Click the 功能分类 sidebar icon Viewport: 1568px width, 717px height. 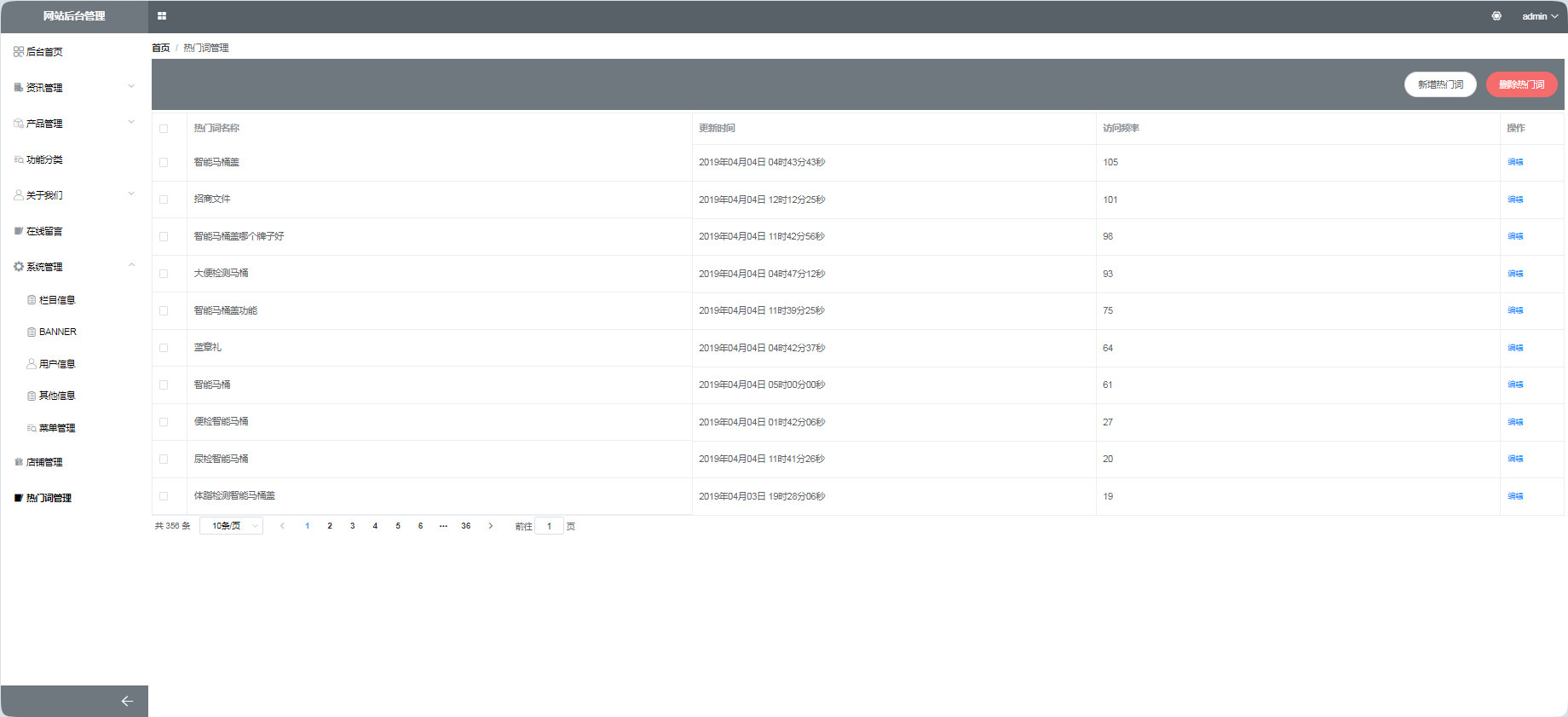19,159
